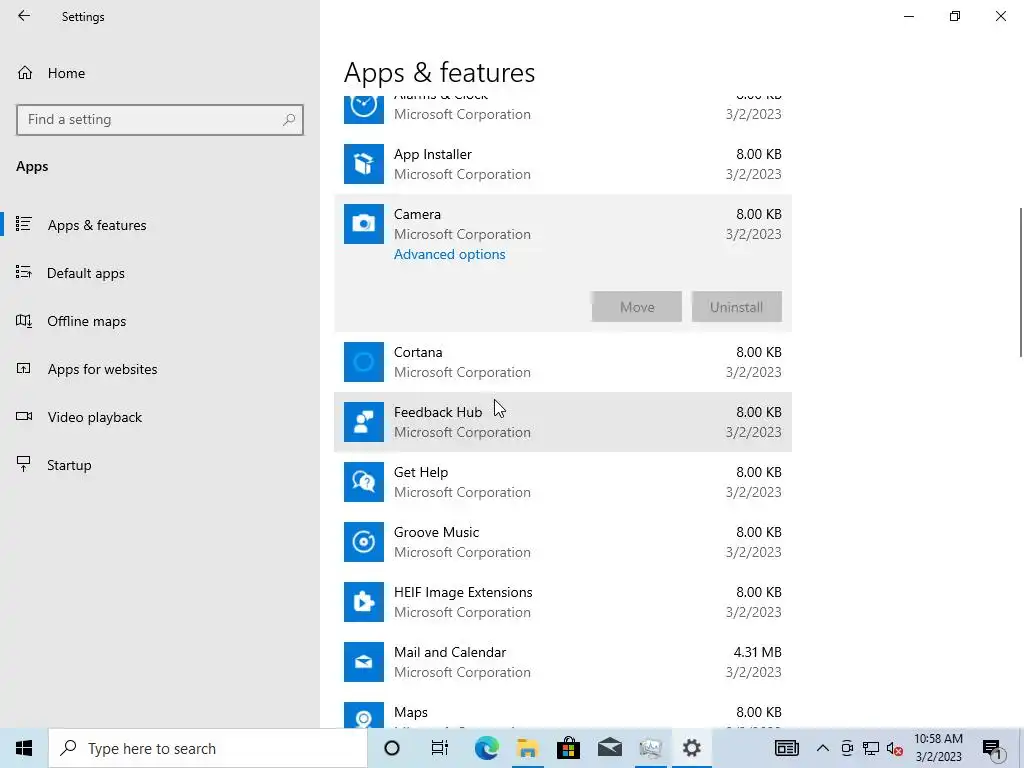
Task: Click the Cortana circle icon
Action: pos(364,362)
